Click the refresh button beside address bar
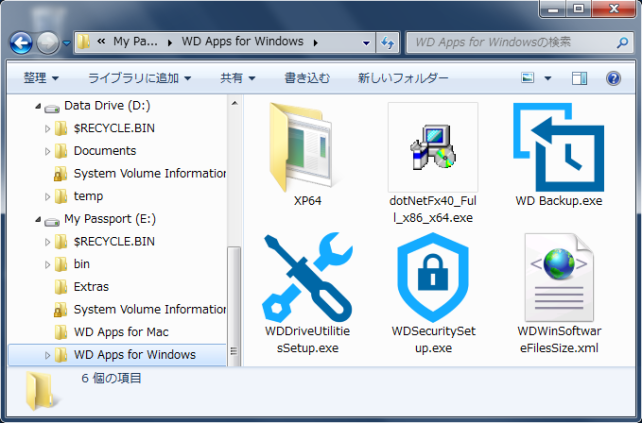The height and width of the screenshot is (423, 642). tap(387, 42)
